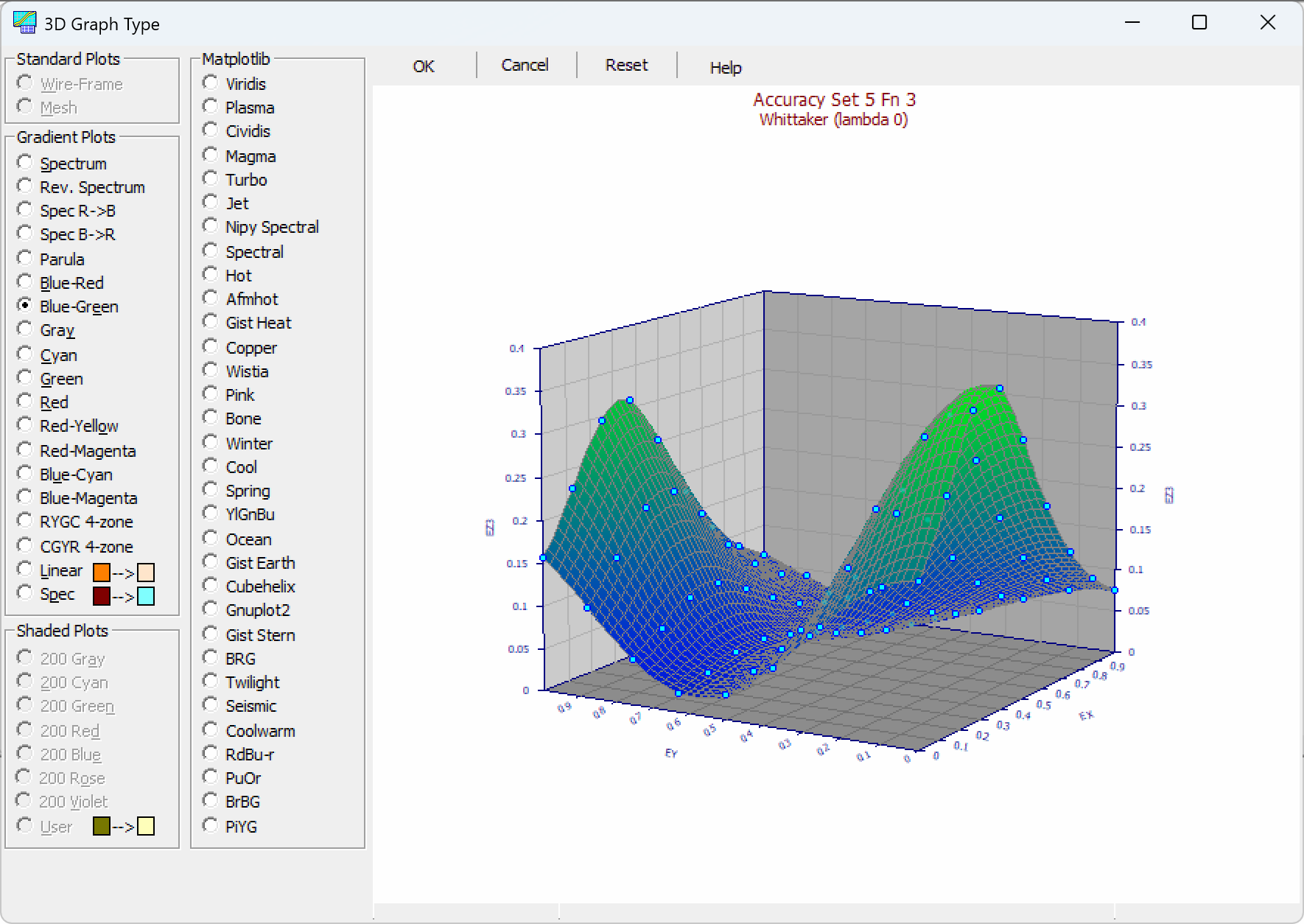Click the Cancel button
The image size is (1304, 924).
click(x=525, y=65)
